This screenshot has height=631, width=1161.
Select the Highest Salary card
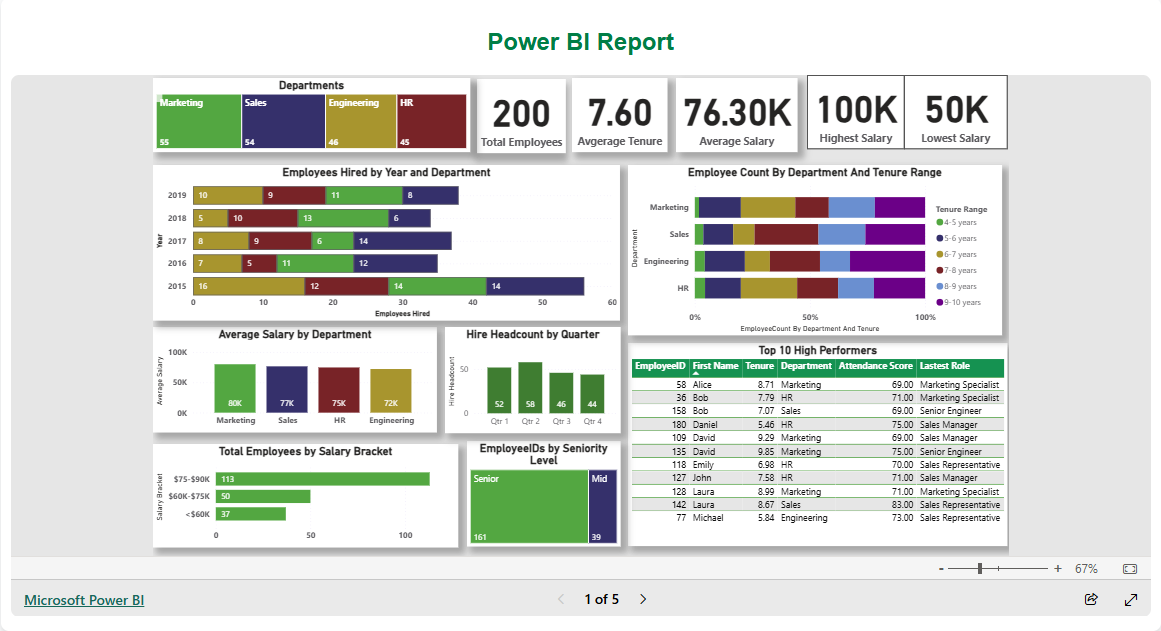(855, 113)
